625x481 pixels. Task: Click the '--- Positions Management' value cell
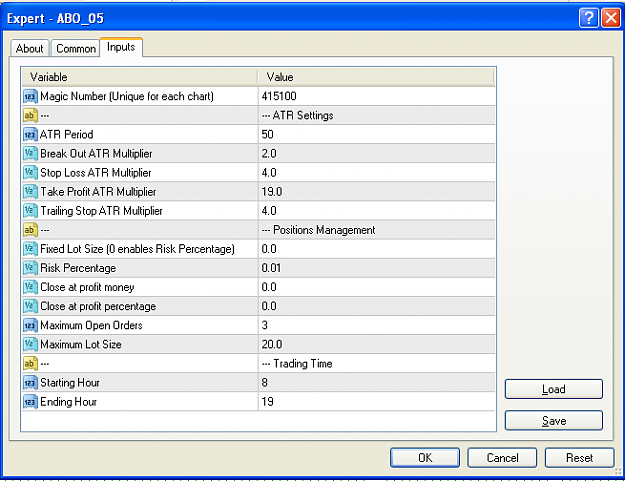tap(377, 230)
